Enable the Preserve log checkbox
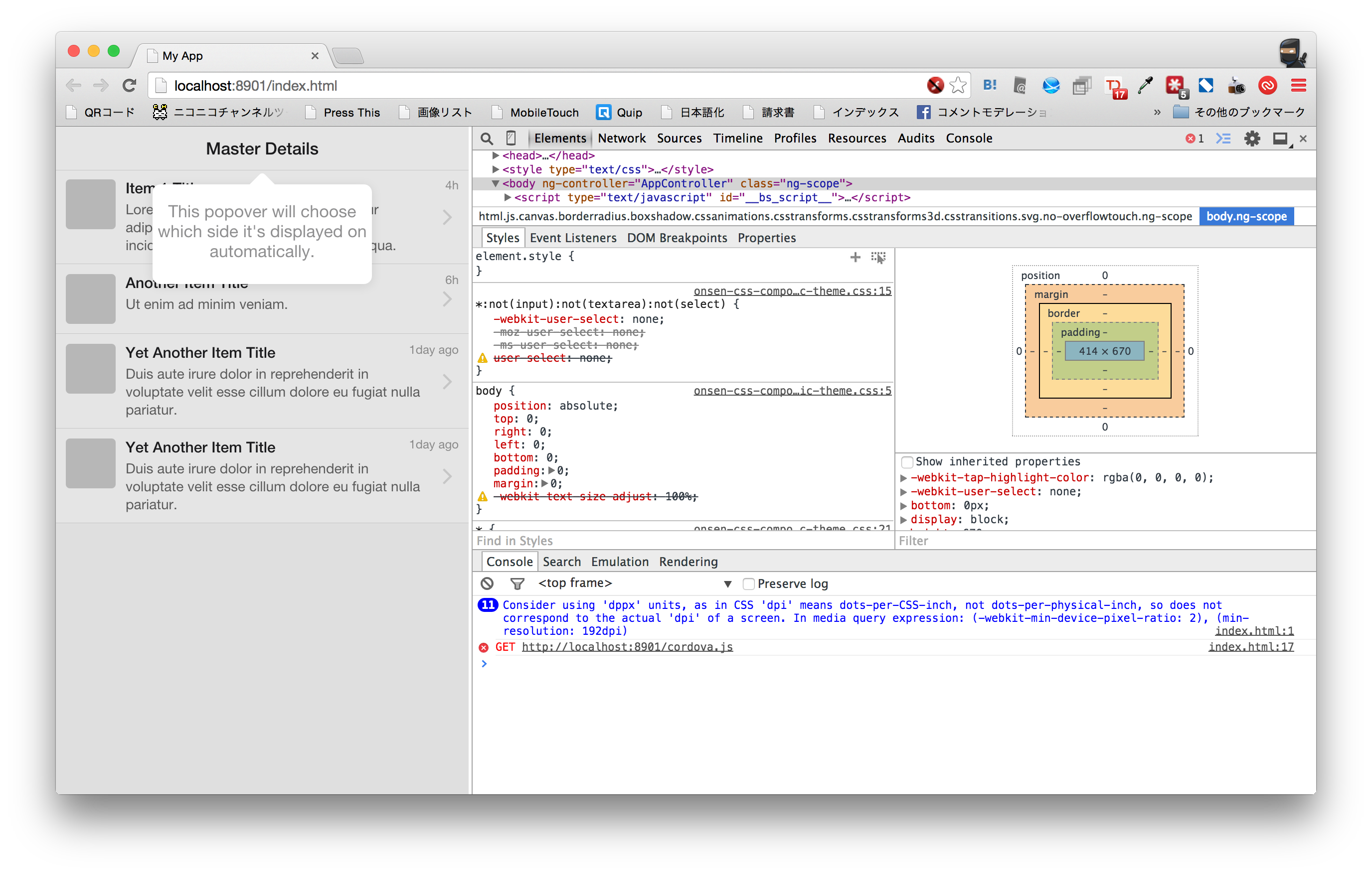Screen dimensions: 1372x874 749,583
